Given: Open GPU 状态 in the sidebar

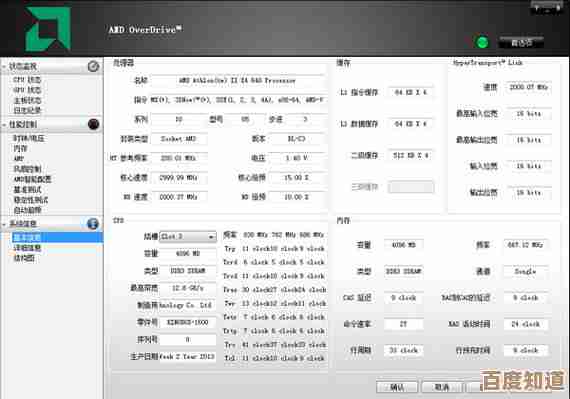Looking at the screenshot, I should (27, 90).
